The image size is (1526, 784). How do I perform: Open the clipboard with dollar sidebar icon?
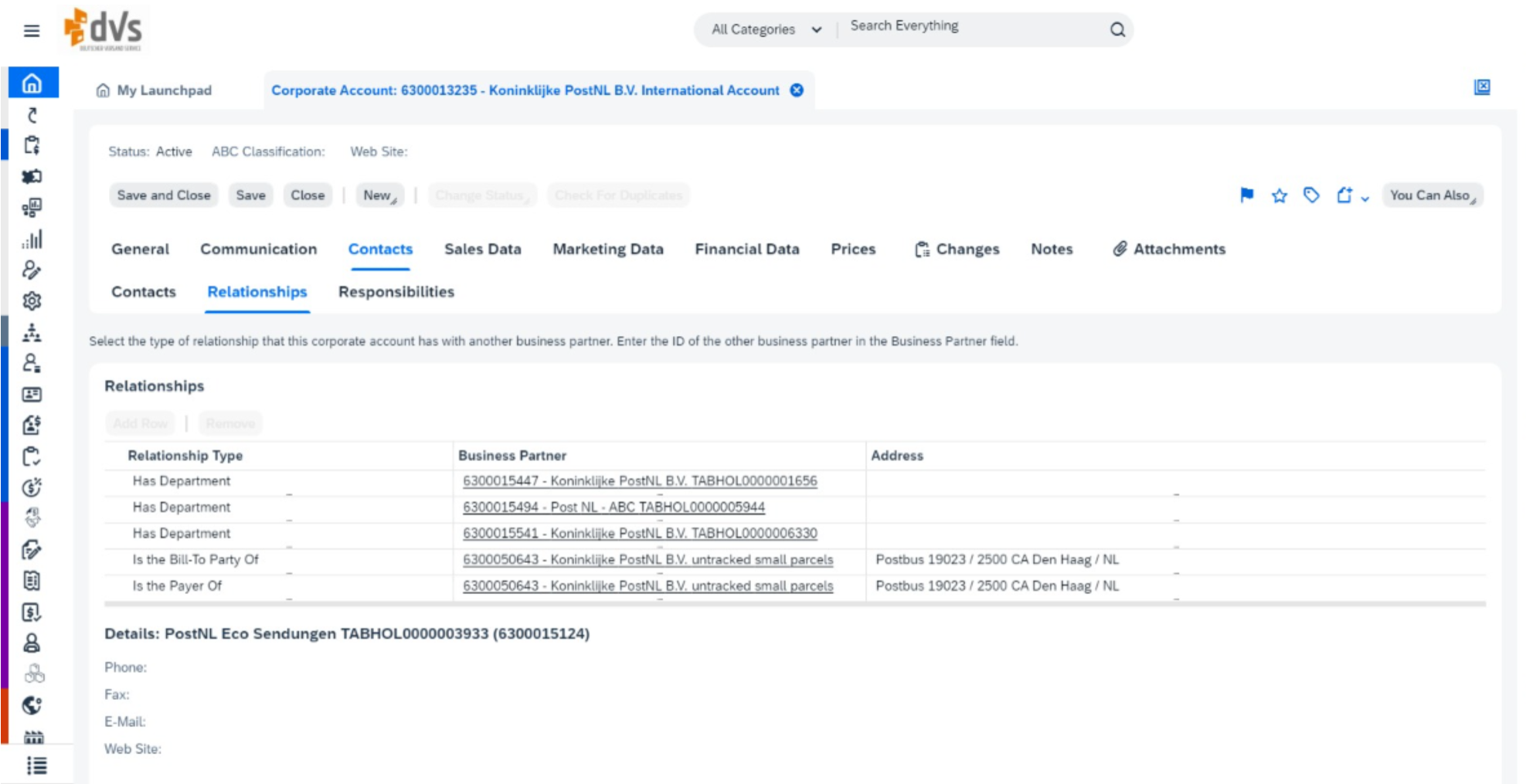(x=32, y=145)
